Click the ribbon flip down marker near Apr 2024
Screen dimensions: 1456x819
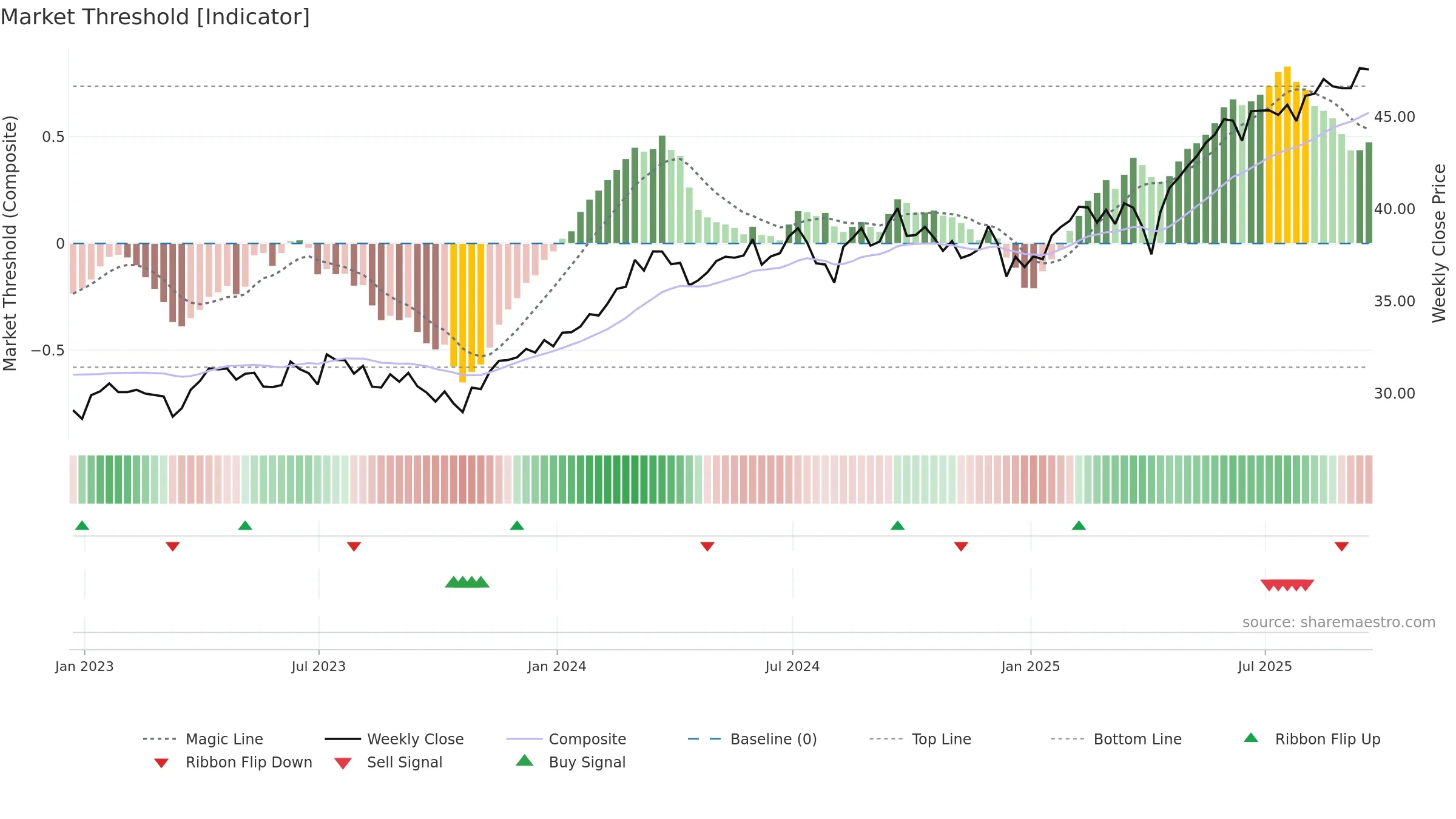pyautogui.click(x=707, y=547)
